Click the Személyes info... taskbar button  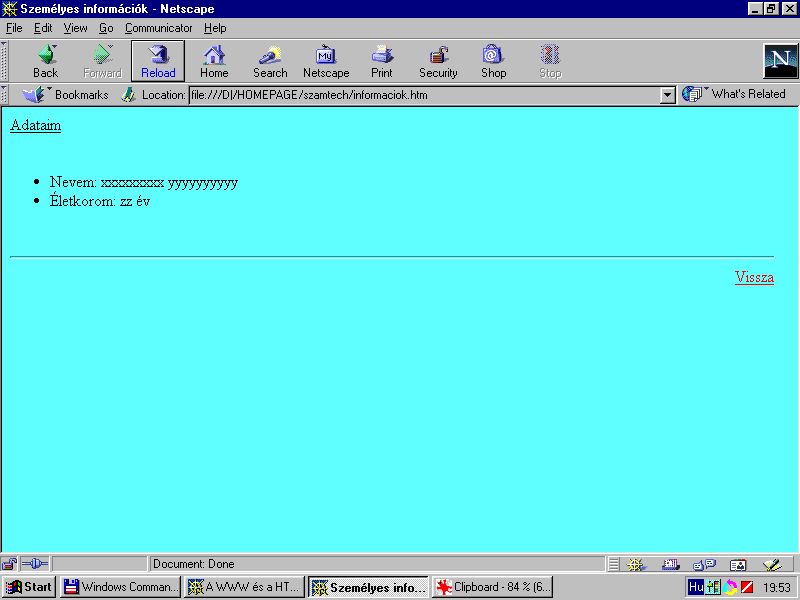pos(369,587)
